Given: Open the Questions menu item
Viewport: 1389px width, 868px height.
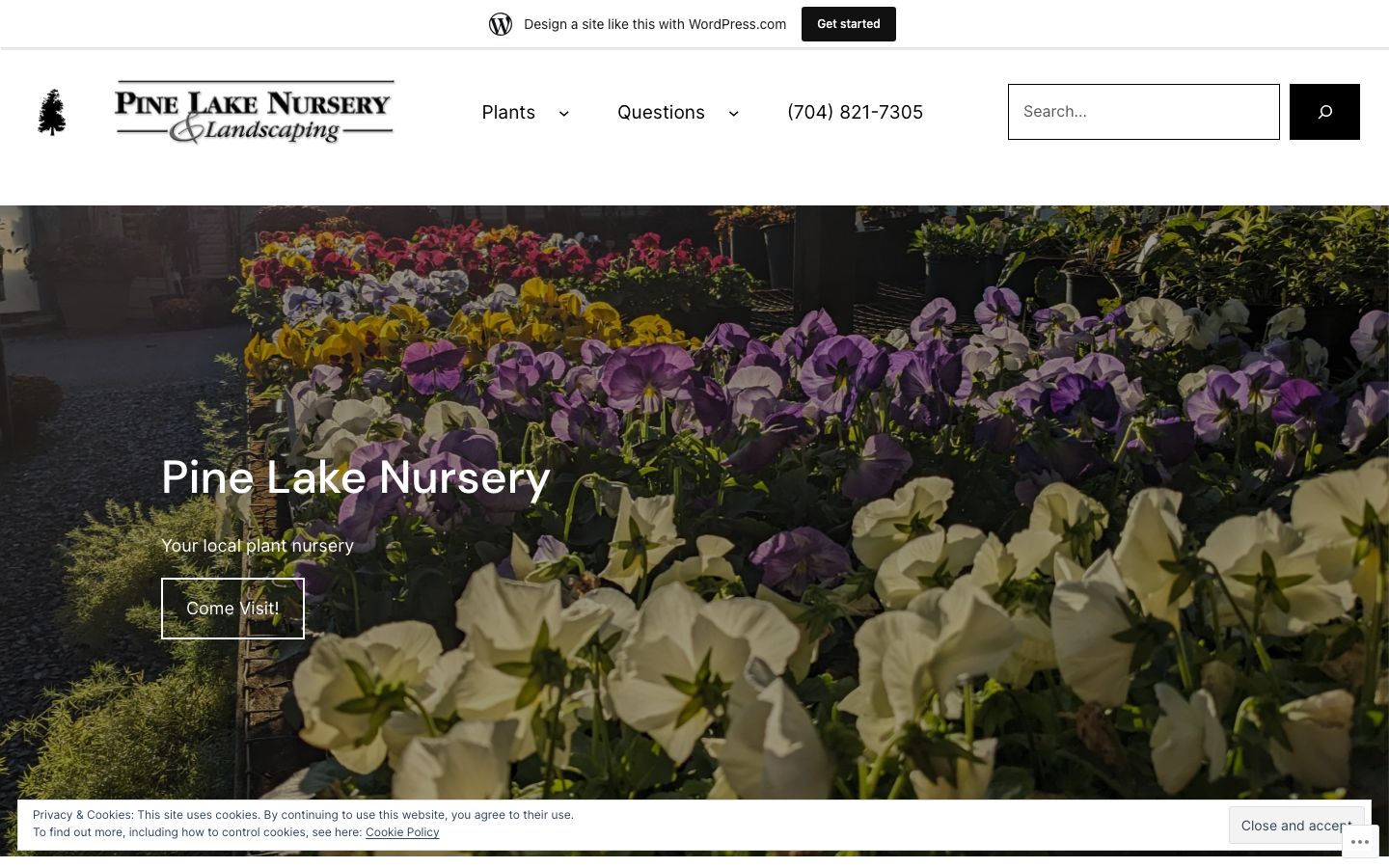Looking at the screenshot, I should 661,112.
